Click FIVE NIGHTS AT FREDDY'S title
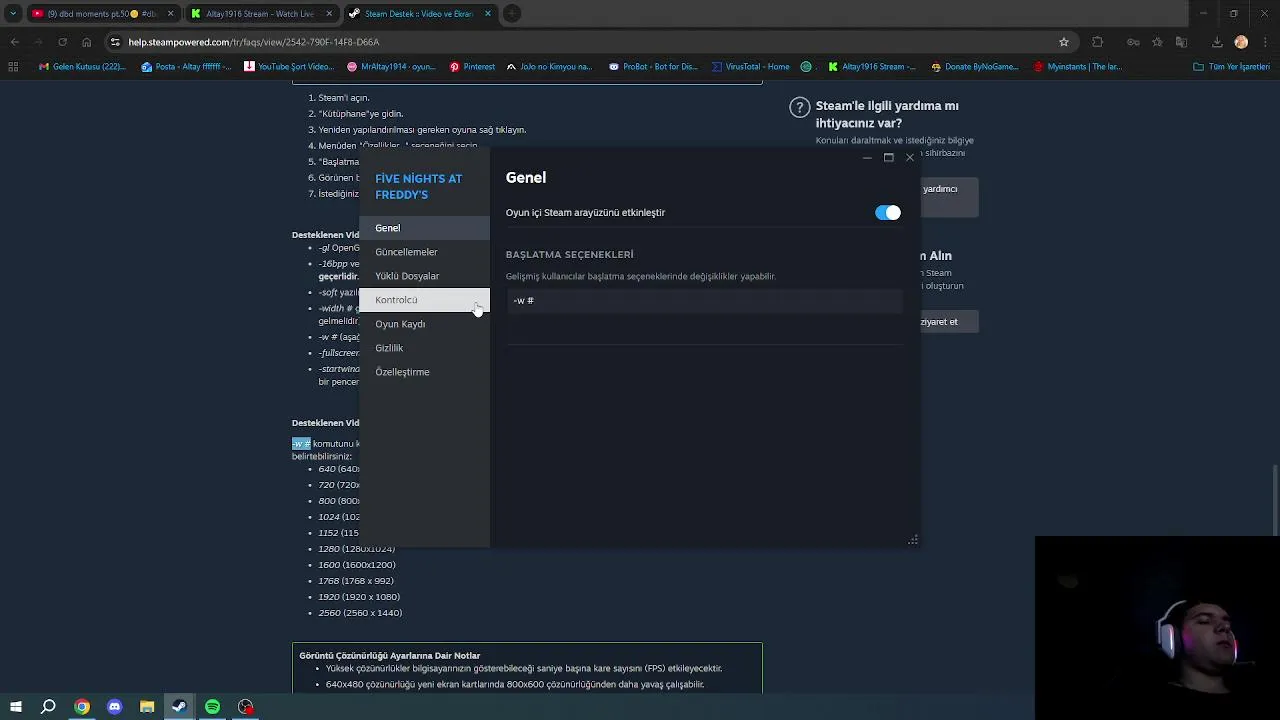The width and height of the screenshot is (1280, 720). [419, 187]
